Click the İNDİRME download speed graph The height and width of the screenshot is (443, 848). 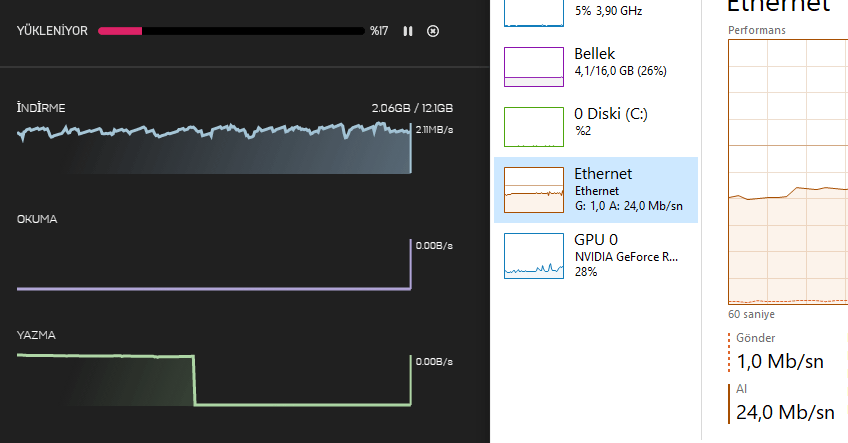[214, 148]
